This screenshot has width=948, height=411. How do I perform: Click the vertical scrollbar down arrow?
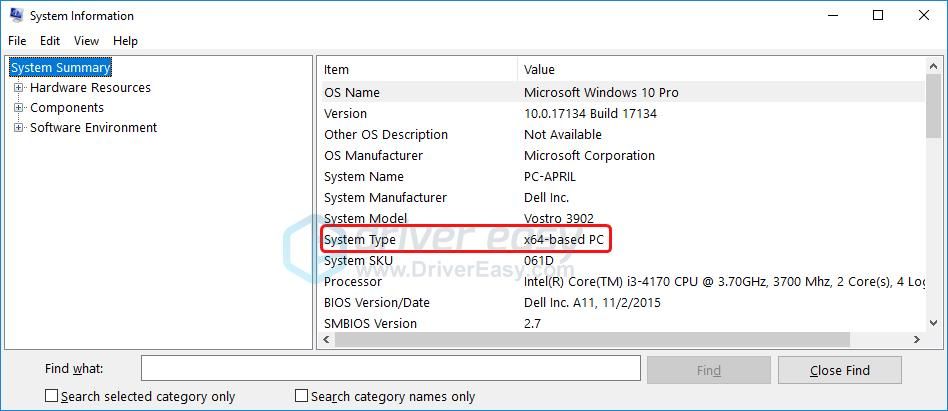tap(935, 325)
